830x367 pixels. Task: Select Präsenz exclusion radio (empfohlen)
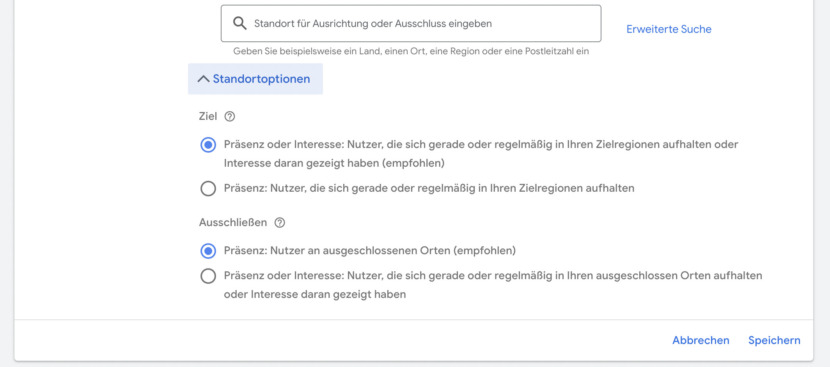point(208,250)
